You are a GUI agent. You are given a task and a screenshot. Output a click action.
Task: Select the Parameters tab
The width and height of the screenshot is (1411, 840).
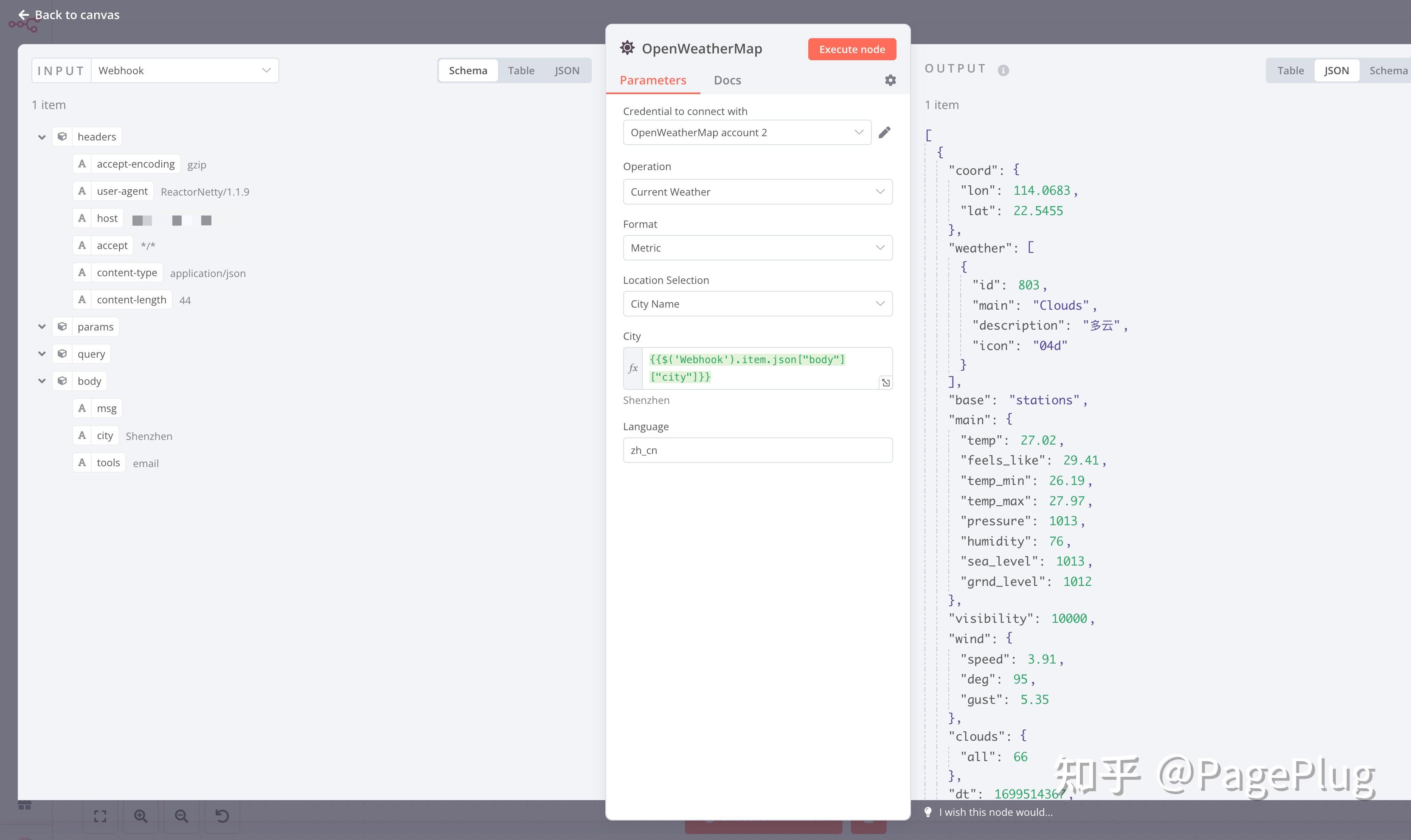652,80
